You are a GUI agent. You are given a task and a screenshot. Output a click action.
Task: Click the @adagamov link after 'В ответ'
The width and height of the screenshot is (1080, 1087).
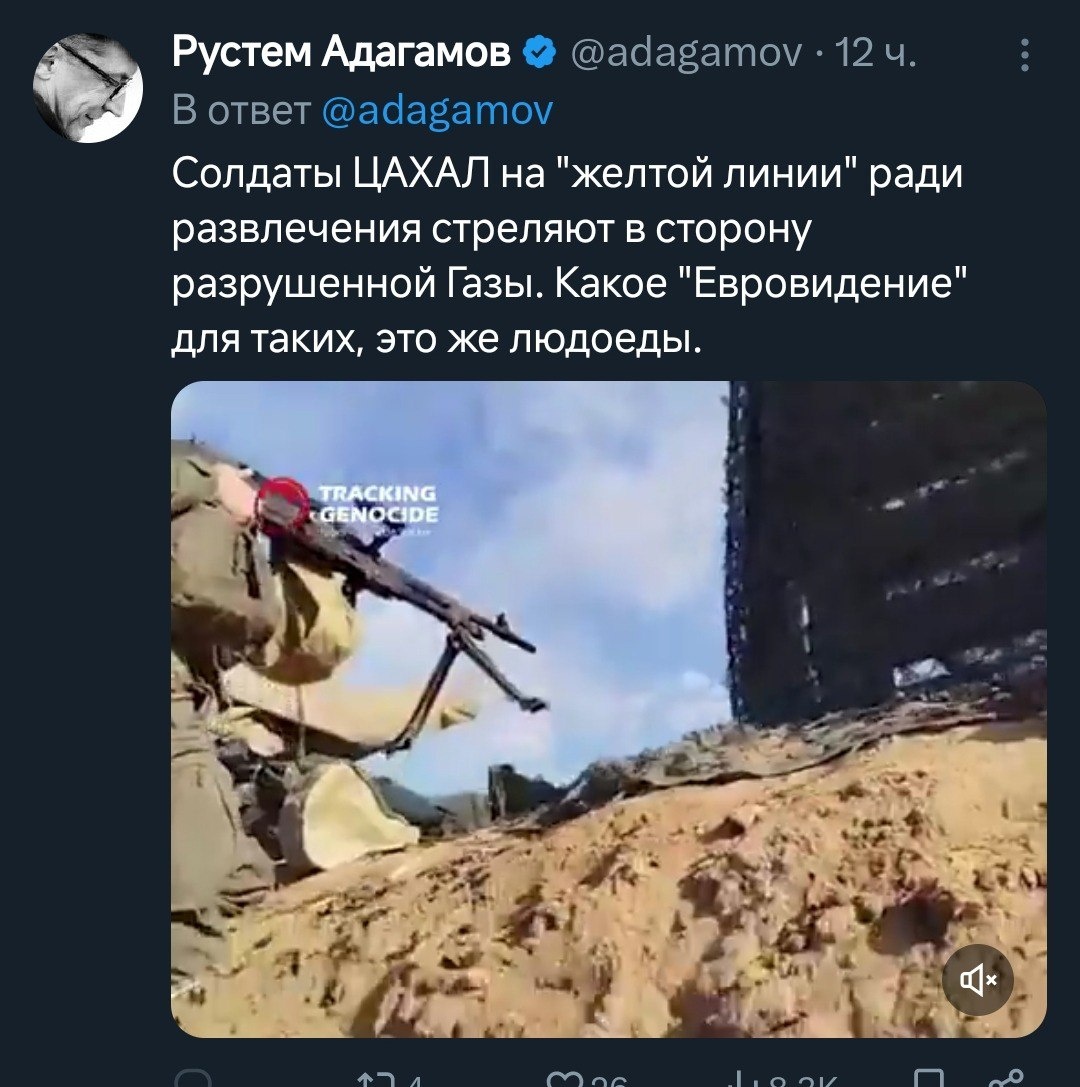tap(437, 111)
